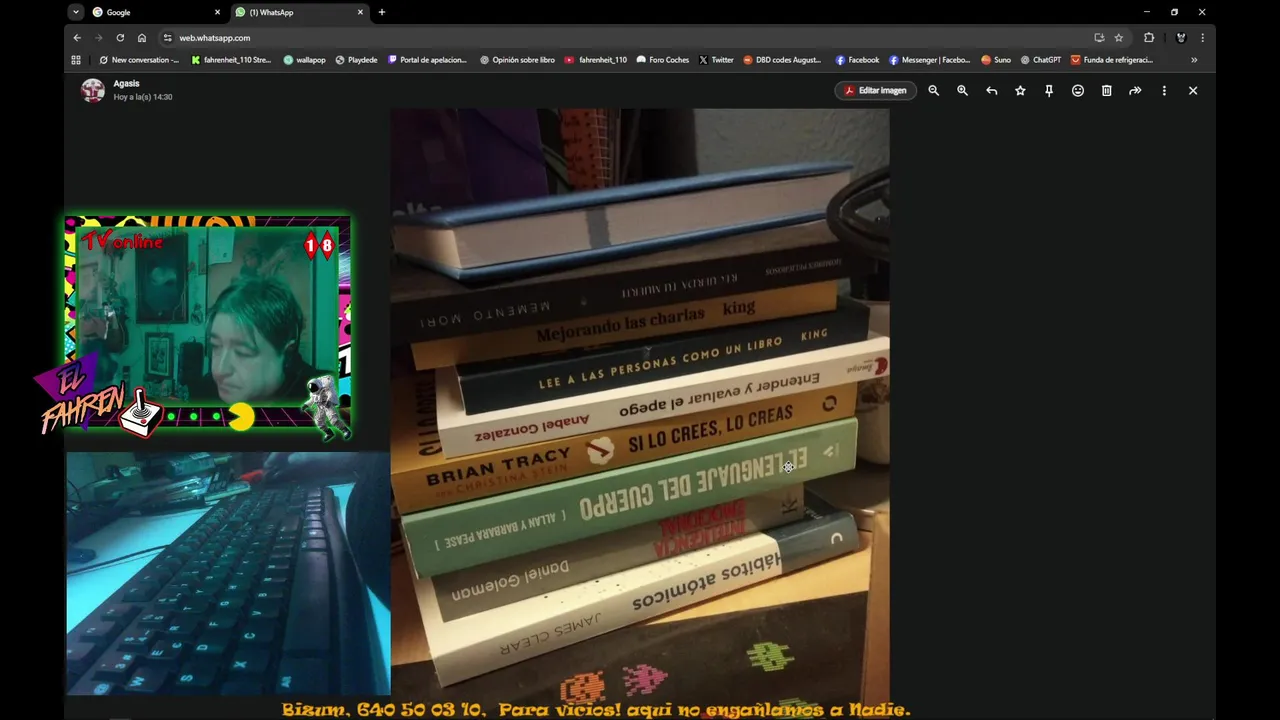Viewport: 1280px width, 720px height.
Task: Close the WhatsApp image viewer
Action: (x=1193, y=90)
